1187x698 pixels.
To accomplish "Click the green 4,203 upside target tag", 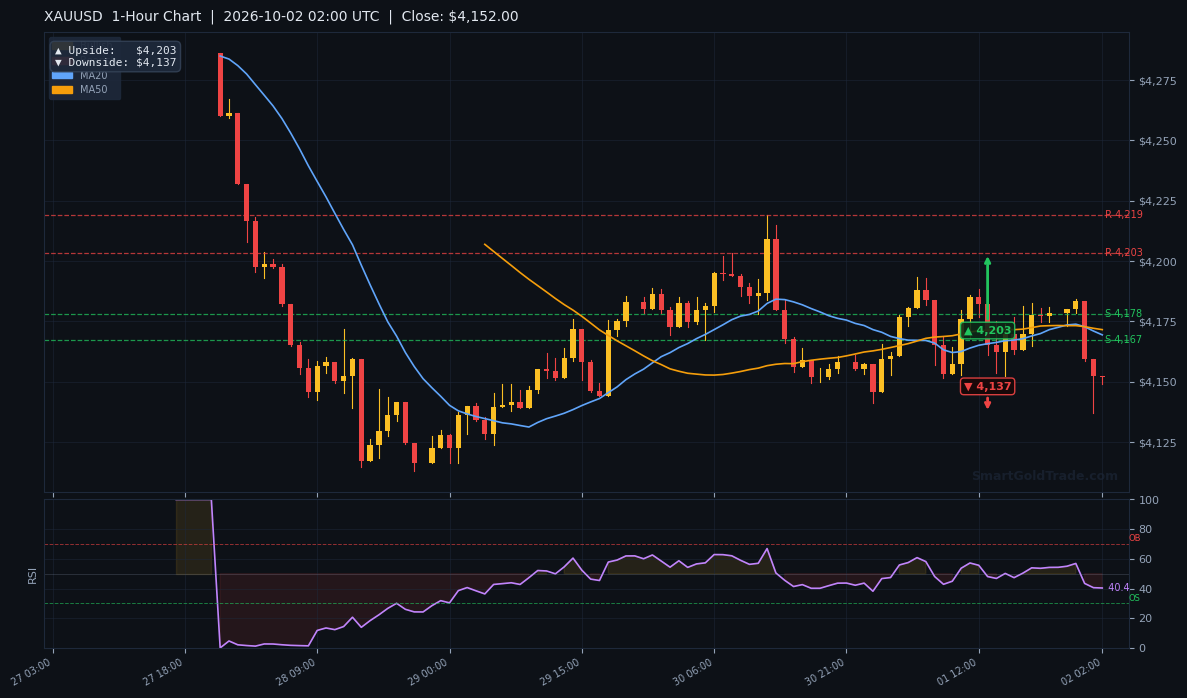I will (x=987, y=331).
